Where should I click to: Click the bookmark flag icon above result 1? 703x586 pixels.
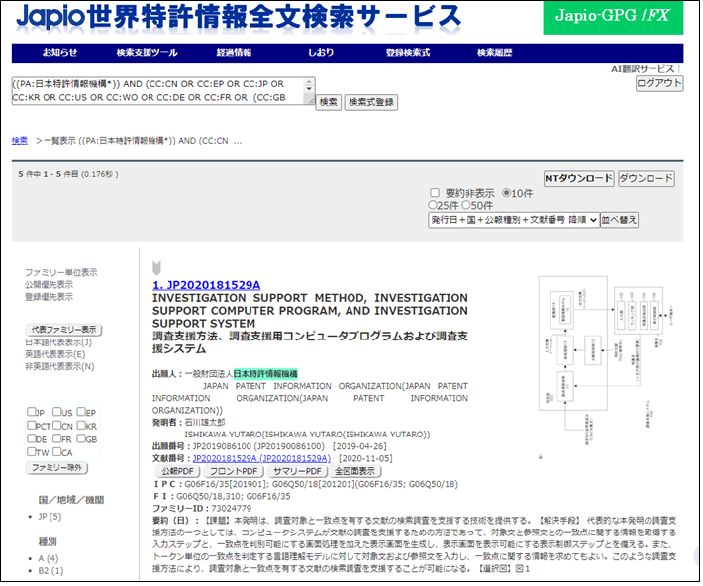click(156, 268)
